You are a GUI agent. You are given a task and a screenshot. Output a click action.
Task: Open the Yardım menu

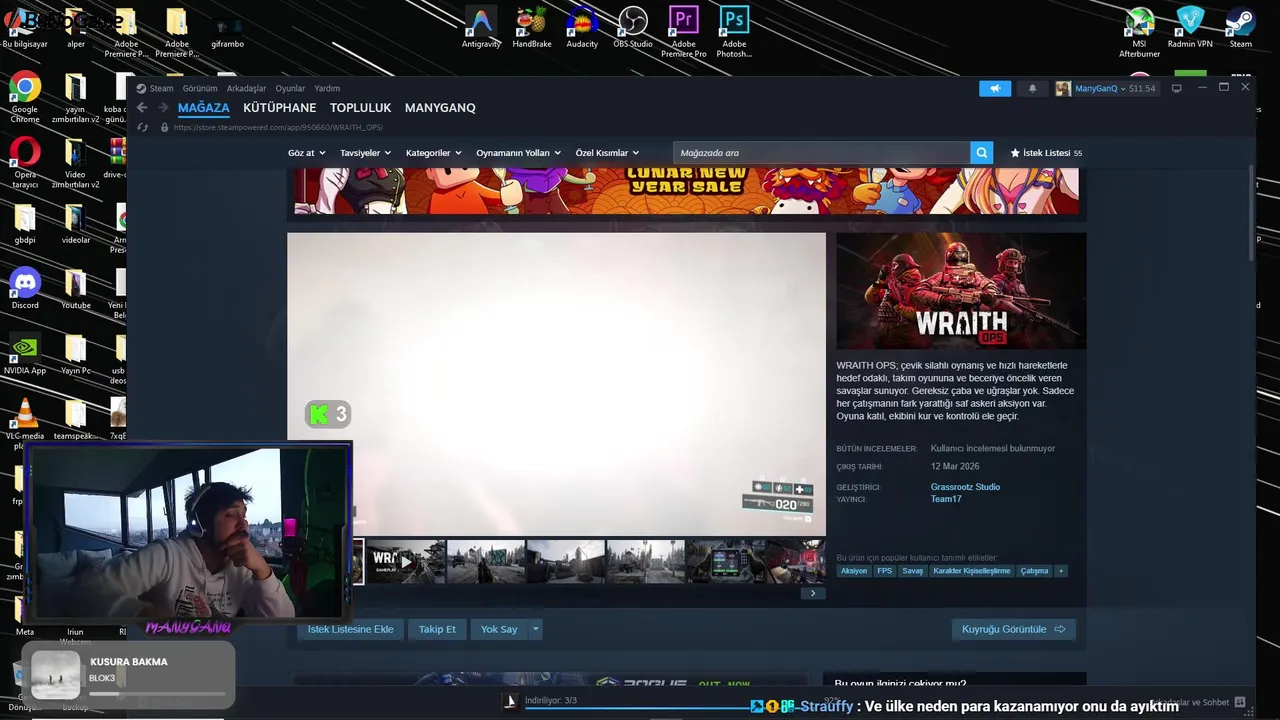coord(327,88)
